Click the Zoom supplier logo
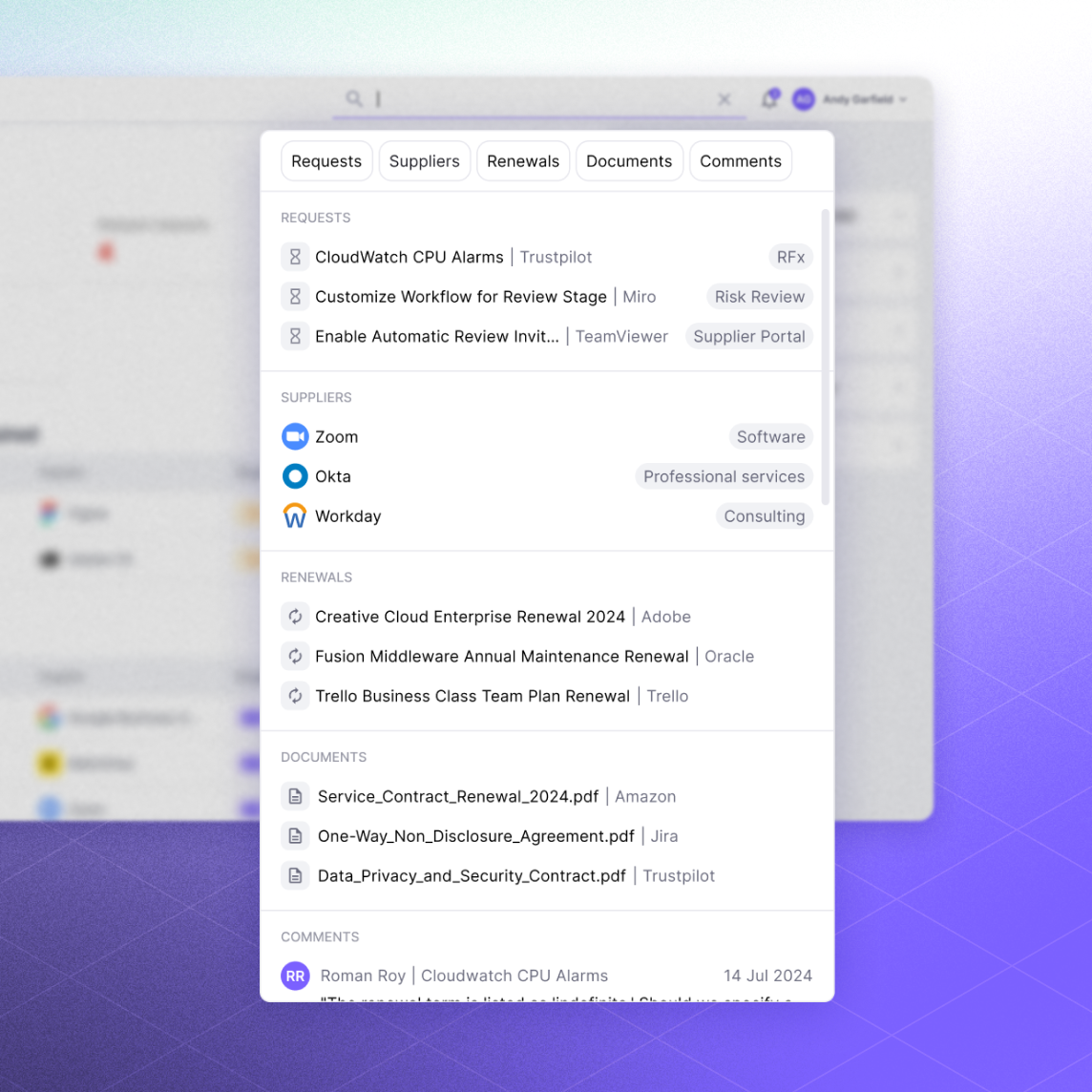This screenshot has width=1092, height=1092. click(x=295, y=436)
